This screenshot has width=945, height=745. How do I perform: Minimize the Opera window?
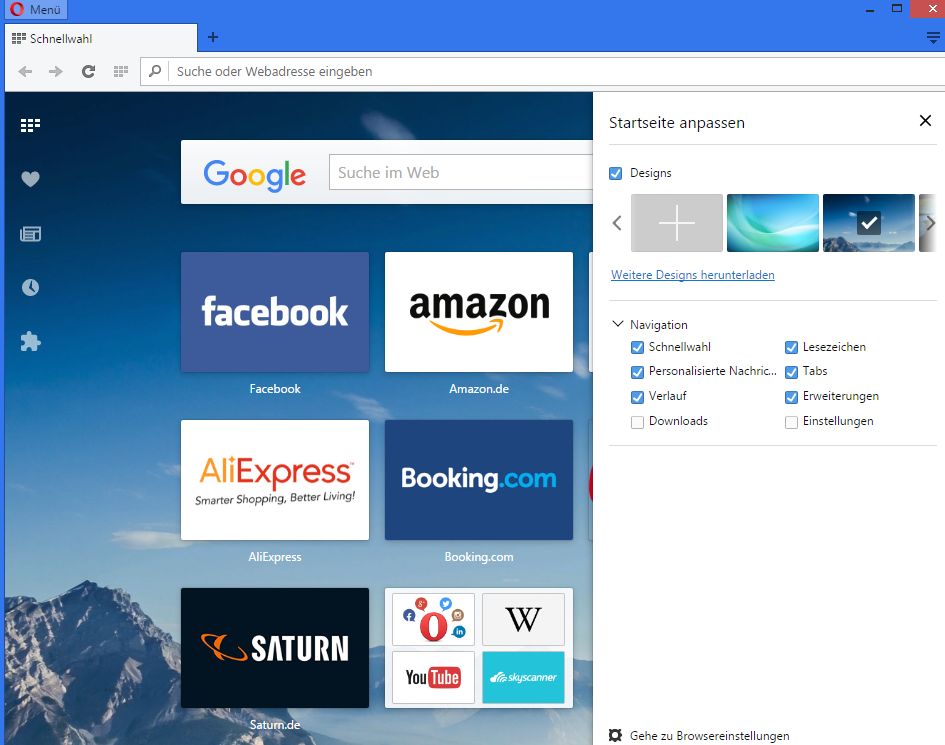(x=870, y=10)
